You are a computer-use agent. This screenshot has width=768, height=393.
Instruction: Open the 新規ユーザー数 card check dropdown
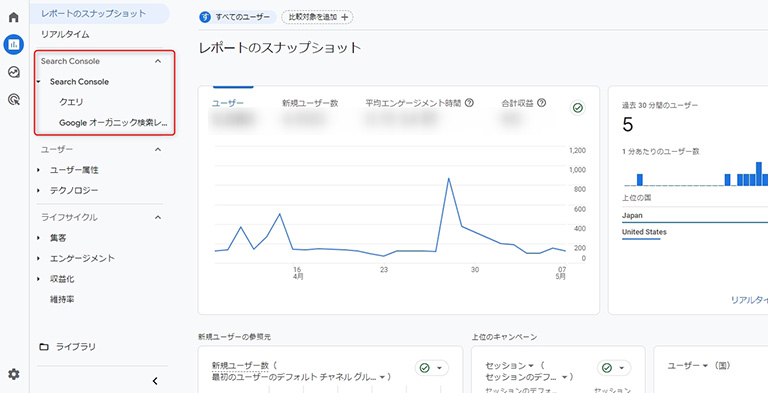[432, 368]
